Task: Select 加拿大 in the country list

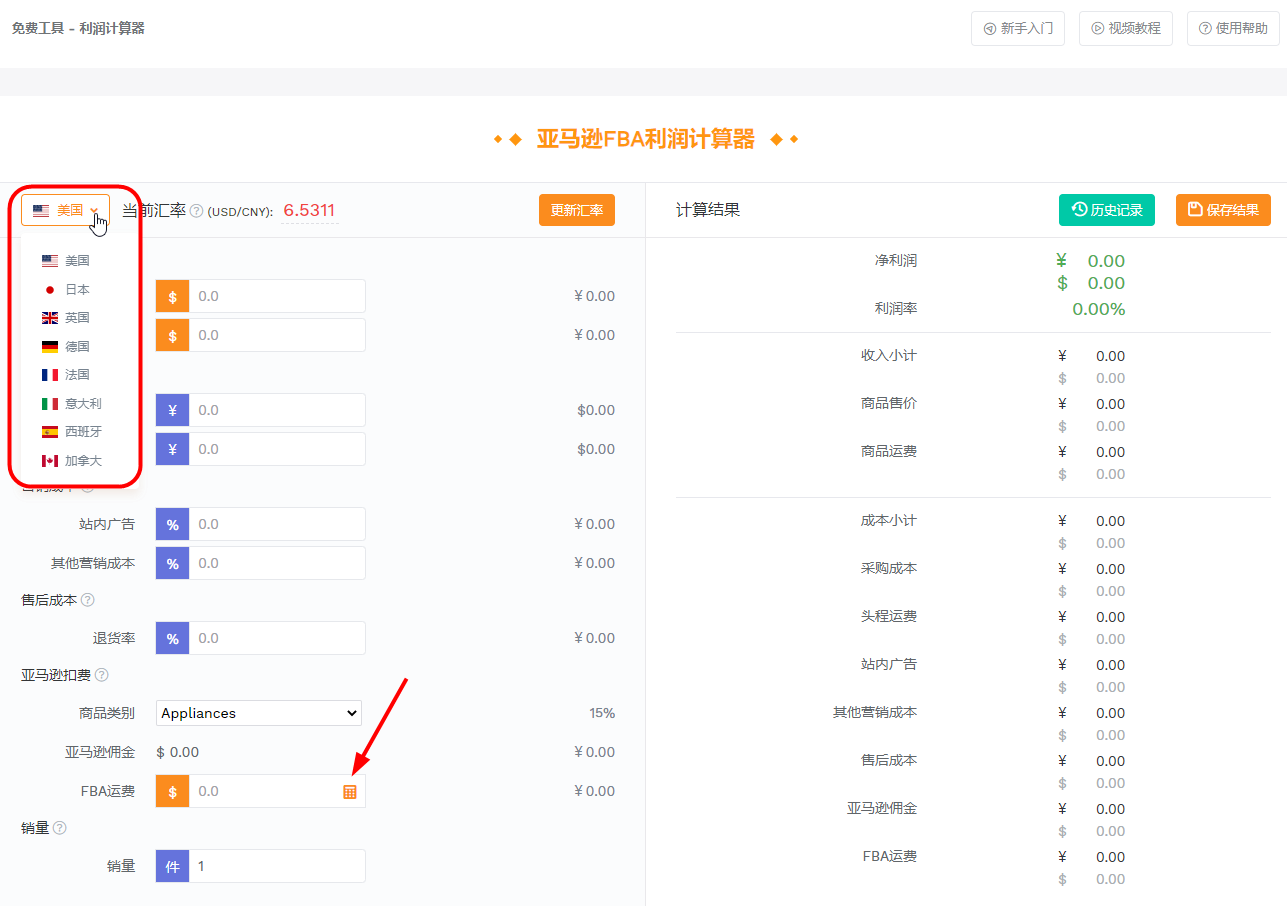Action: coord(71,461)
